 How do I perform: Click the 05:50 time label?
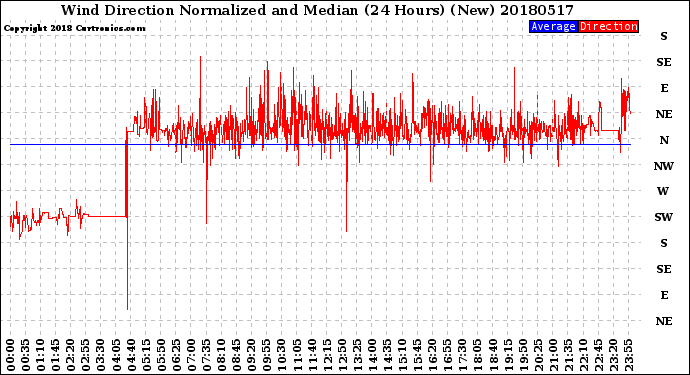[161, 355]
